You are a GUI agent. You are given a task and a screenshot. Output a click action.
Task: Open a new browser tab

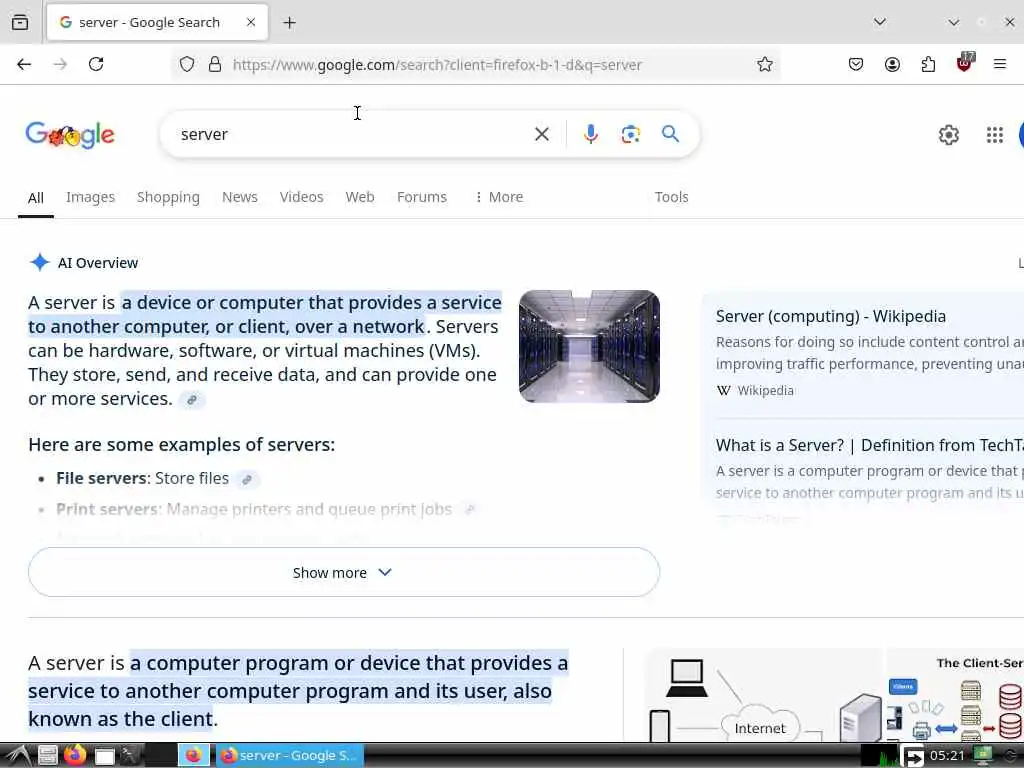(x=289, y=23)
